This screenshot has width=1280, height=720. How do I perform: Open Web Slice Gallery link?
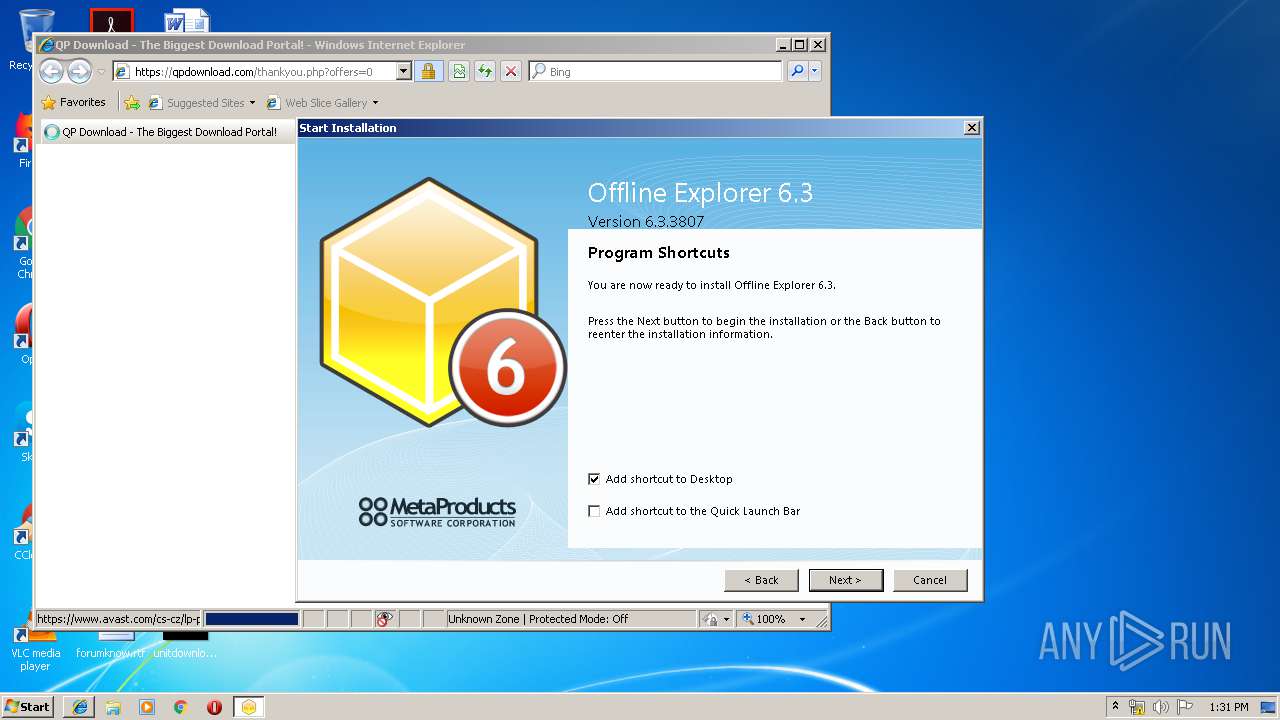(317, 103)
